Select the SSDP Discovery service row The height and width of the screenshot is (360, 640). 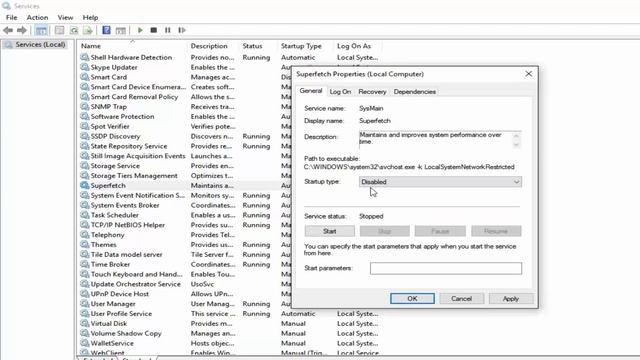pos(115,136)
